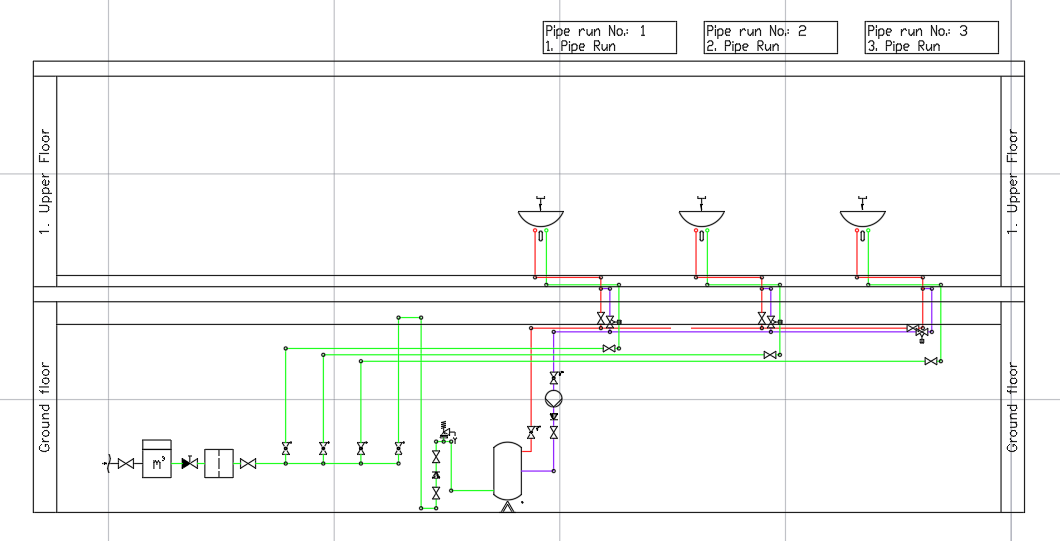Click the 'Pipe run No.: 3' label

tap(917, 31)
